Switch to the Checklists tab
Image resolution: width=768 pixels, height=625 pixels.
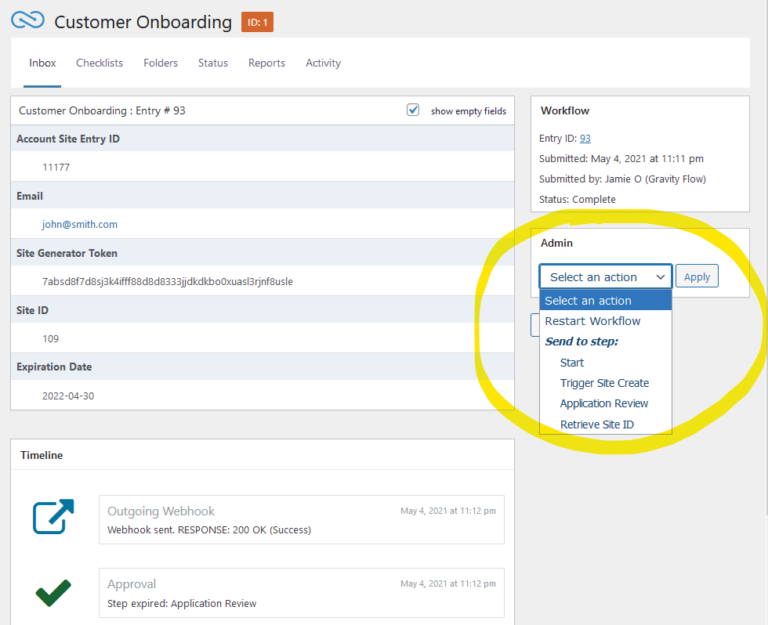tap(99, 63)
